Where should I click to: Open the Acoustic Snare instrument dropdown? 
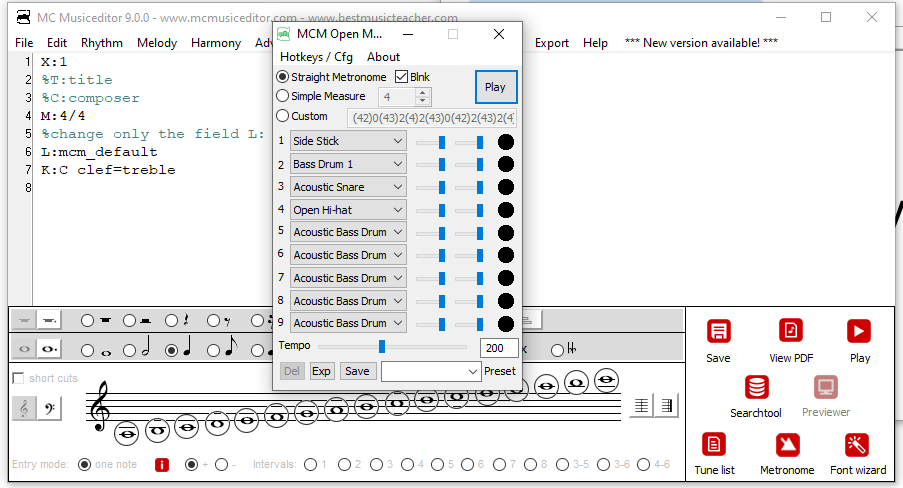pos(348,187)
